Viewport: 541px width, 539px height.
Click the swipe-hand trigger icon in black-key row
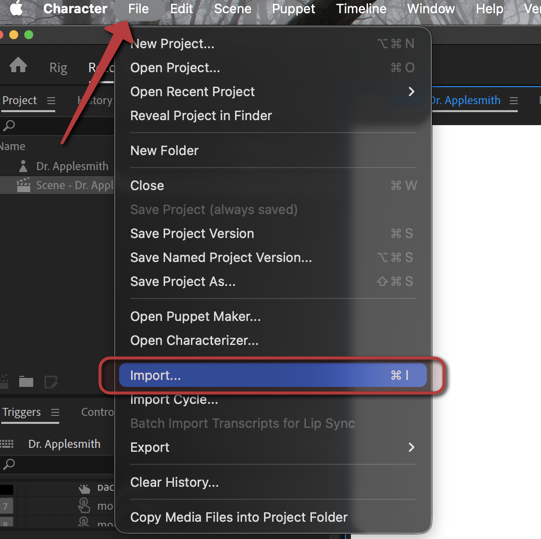(84, 488)
